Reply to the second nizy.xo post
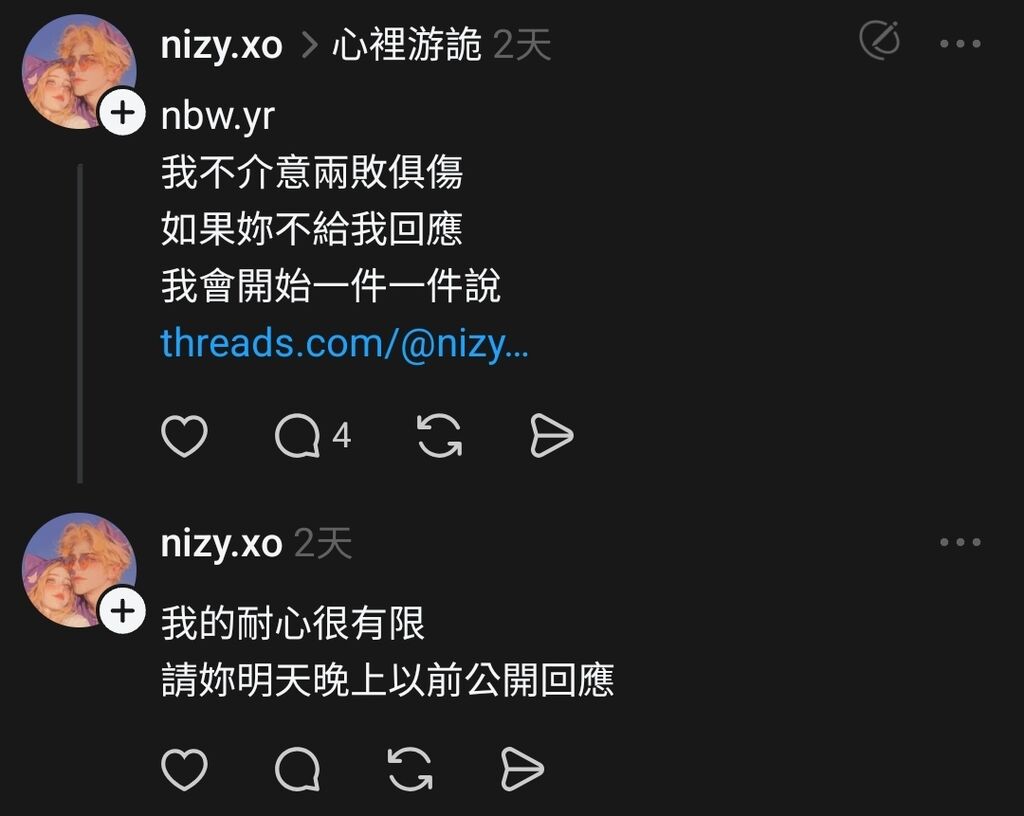Screen dimensions: 1024x816 pos(297,770)
